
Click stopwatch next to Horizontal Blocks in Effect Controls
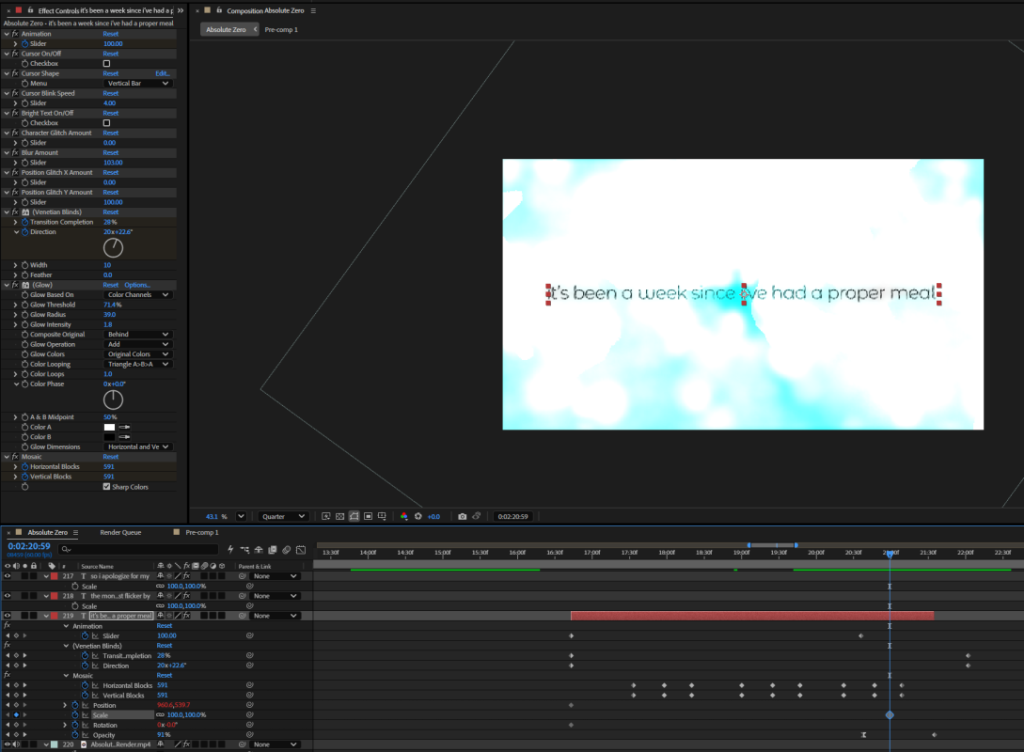tap(25, 467)
